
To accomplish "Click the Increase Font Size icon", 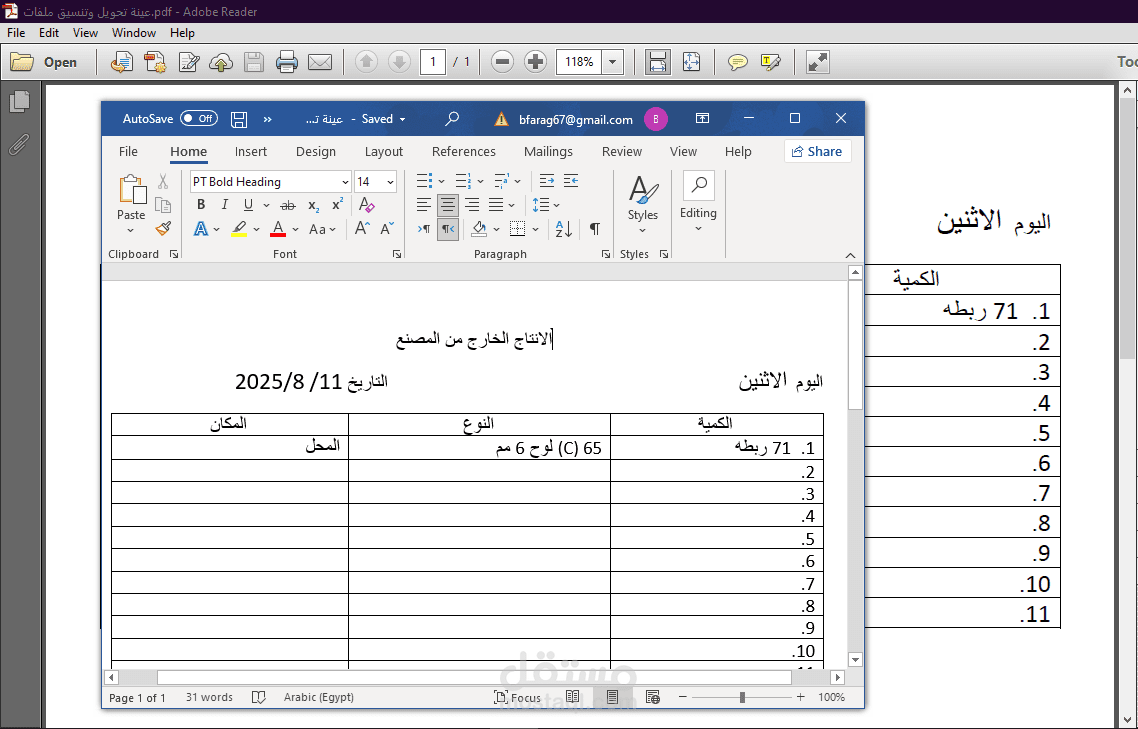I will coord(362,229).
